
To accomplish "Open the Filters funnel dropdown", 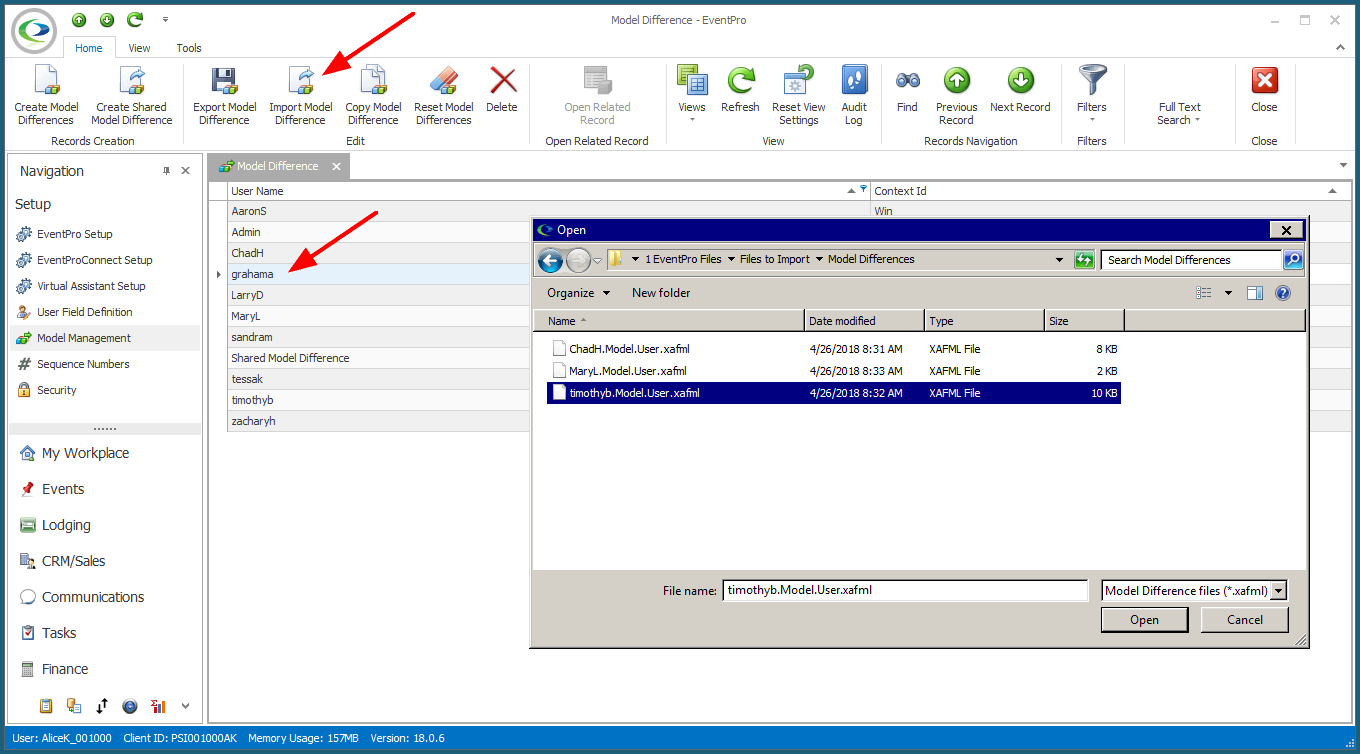I will point(1091,96).
